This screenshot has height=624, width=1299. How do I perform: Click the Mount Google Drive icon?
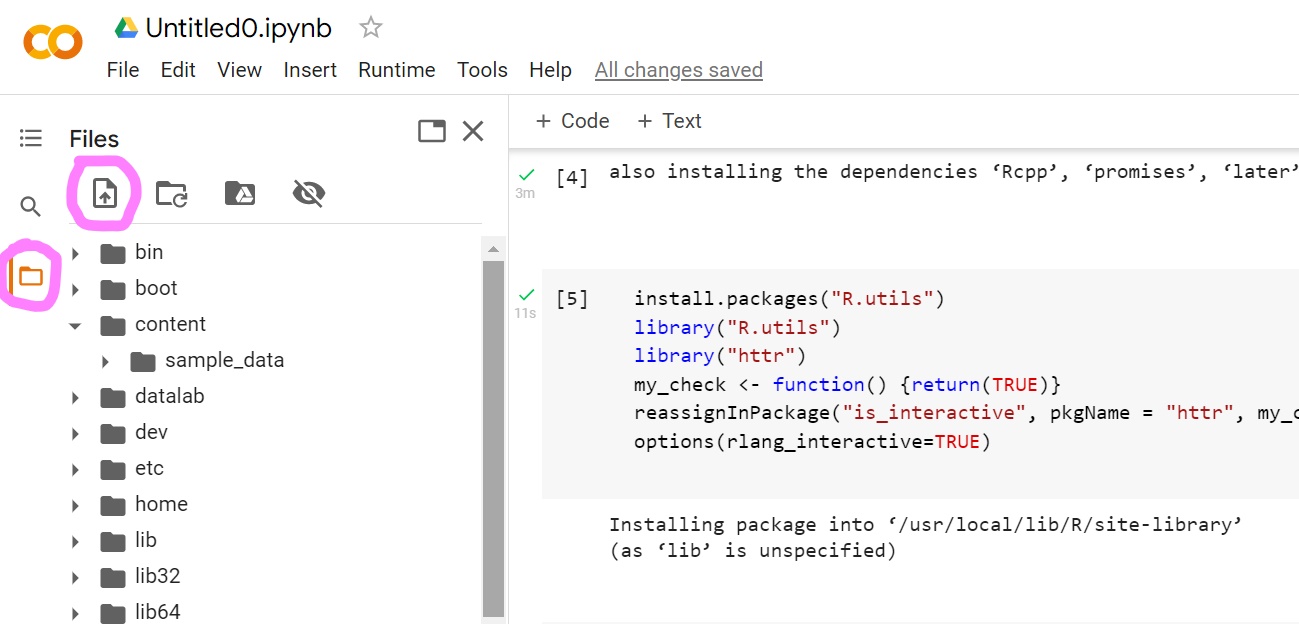click(240, 193)
